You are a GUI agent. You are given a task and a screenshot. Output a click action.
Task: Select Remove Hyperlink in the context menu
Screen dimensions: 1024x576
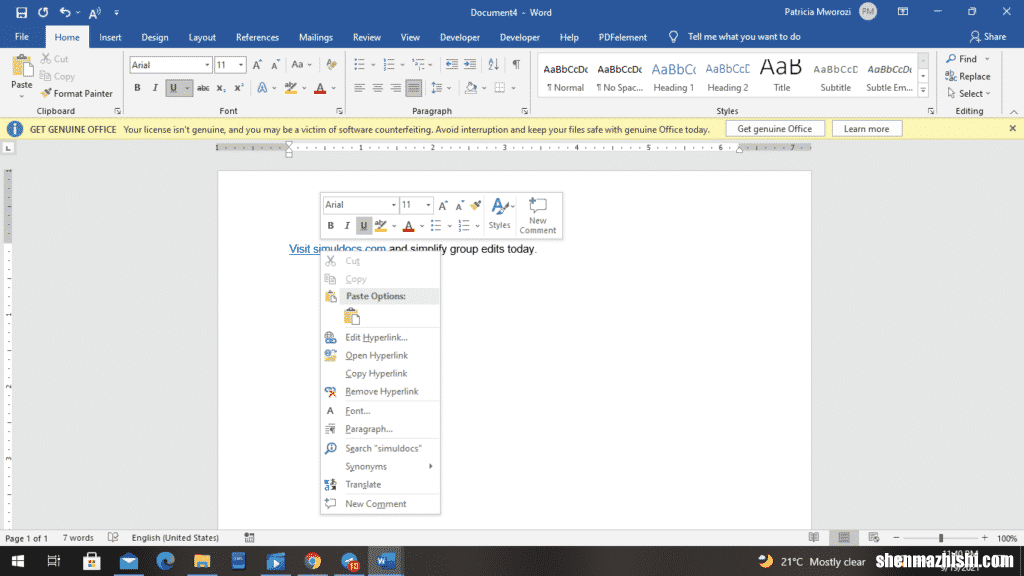coord(380,392)
